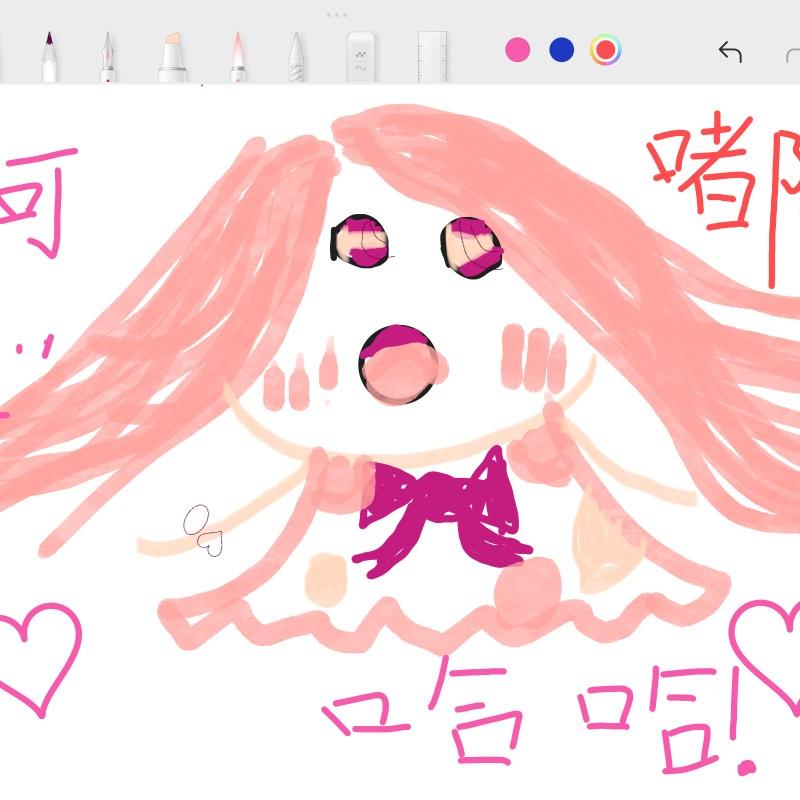Activate the white eraser block tool
Image resolution: width=800 pixels, height=800 pixels.
[360, 57]
